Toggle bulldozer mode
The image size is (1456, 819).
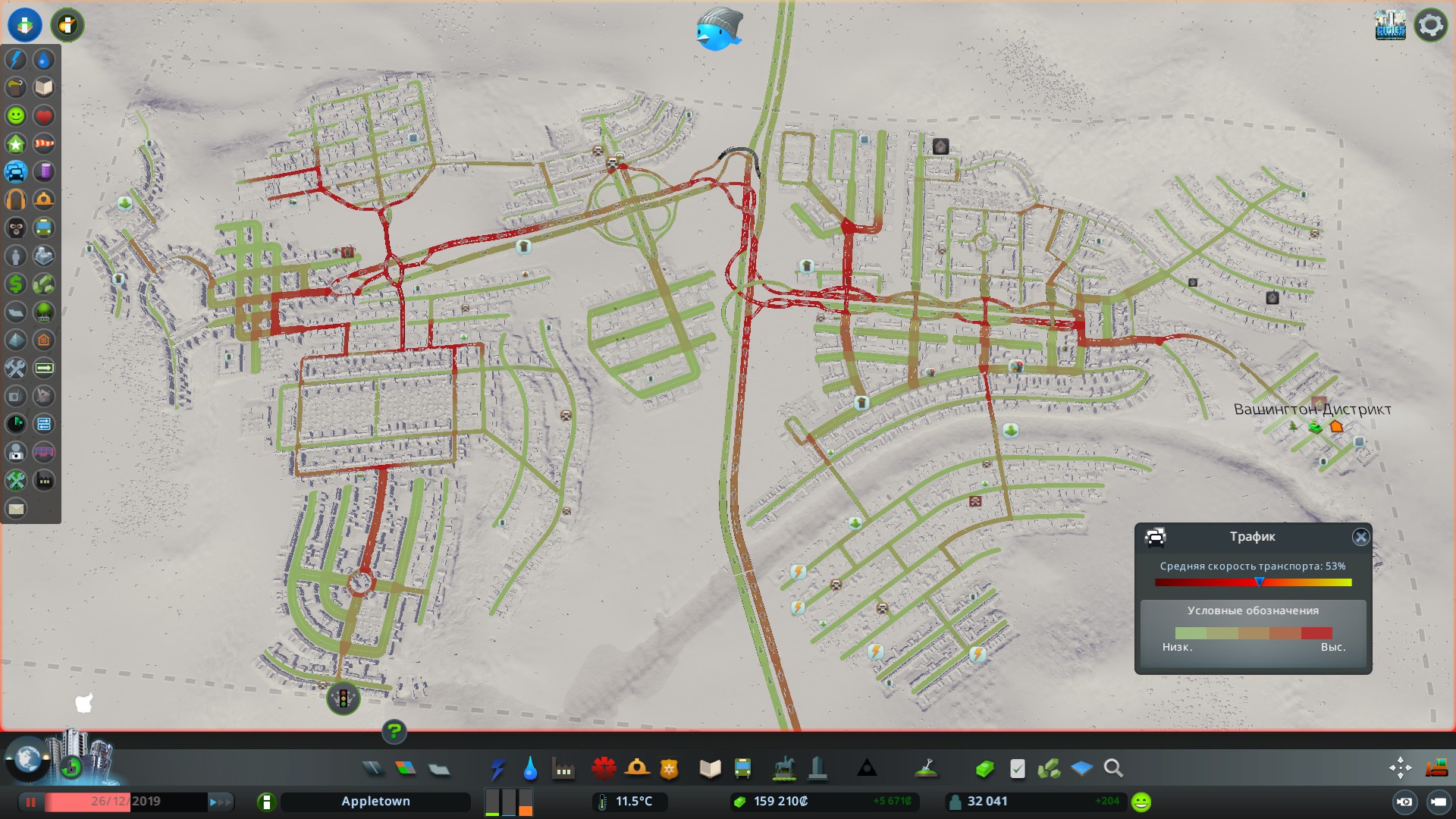point(1436,768)
